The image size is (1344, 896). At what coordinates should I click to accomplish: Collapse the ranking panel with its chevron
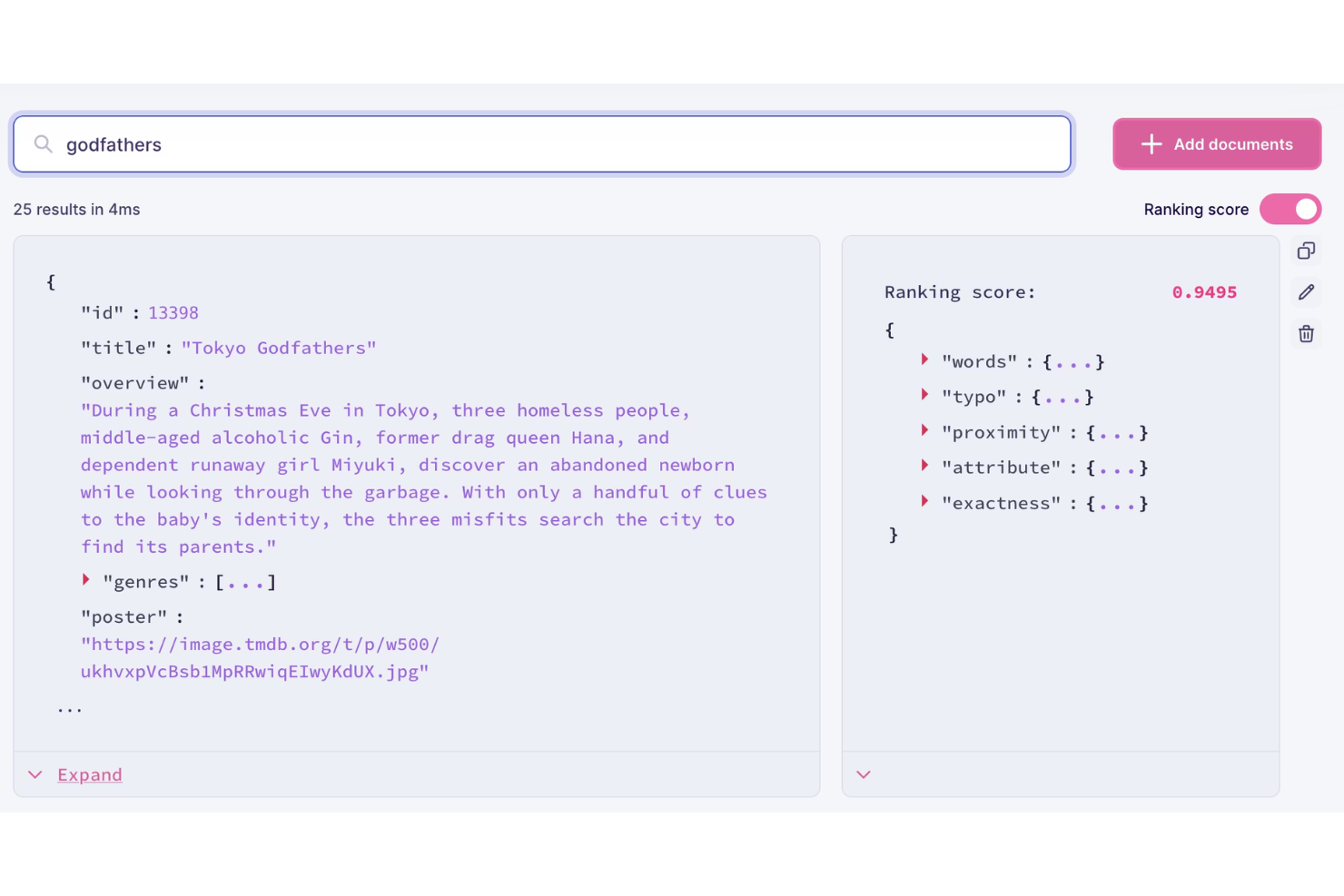pyautogui.click(x=863, y=774)
